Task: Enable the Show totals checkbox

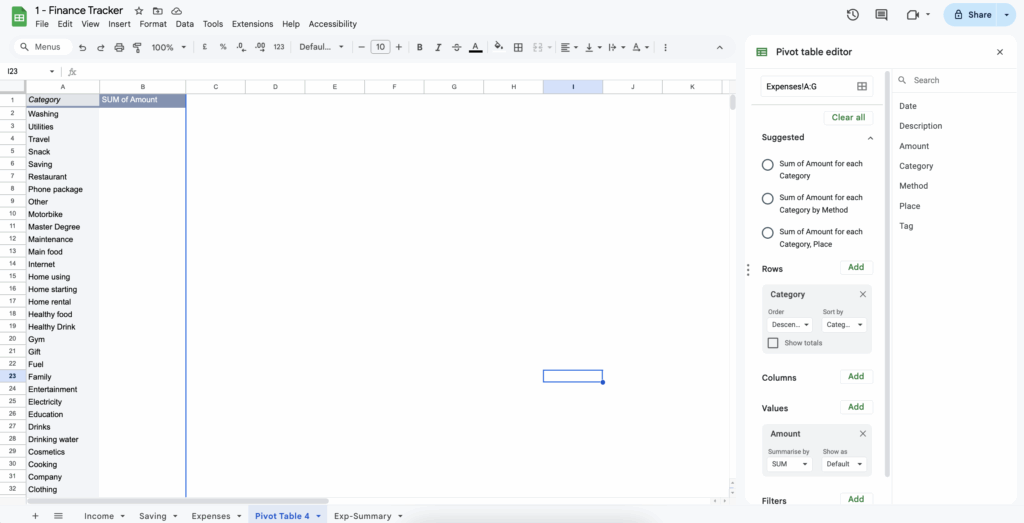Action: [773, 343]
